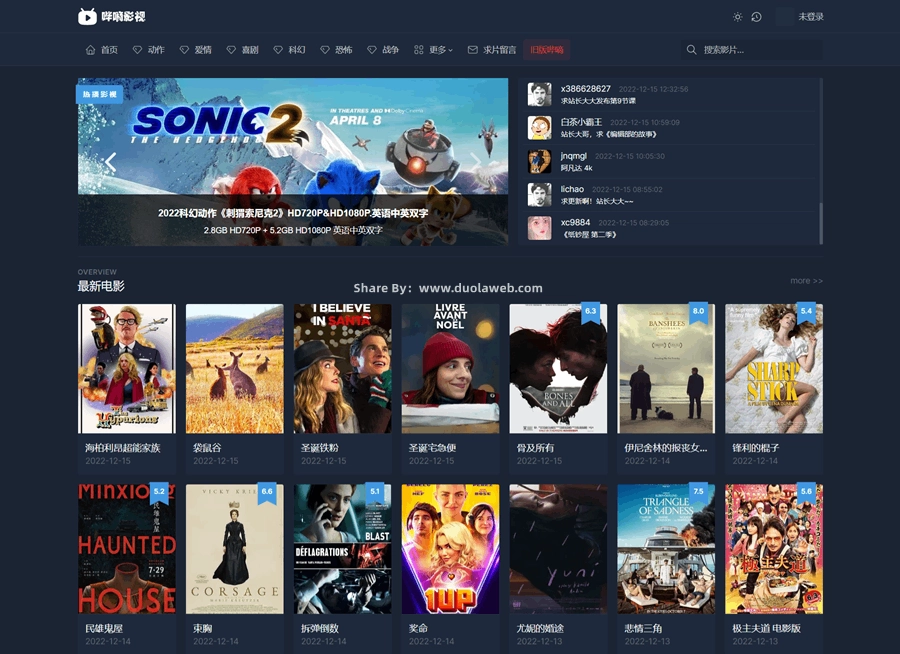Toggle the sun light/dark theme icon
Image resolution: width=900 pixels, height=654 pixels.
738,17
